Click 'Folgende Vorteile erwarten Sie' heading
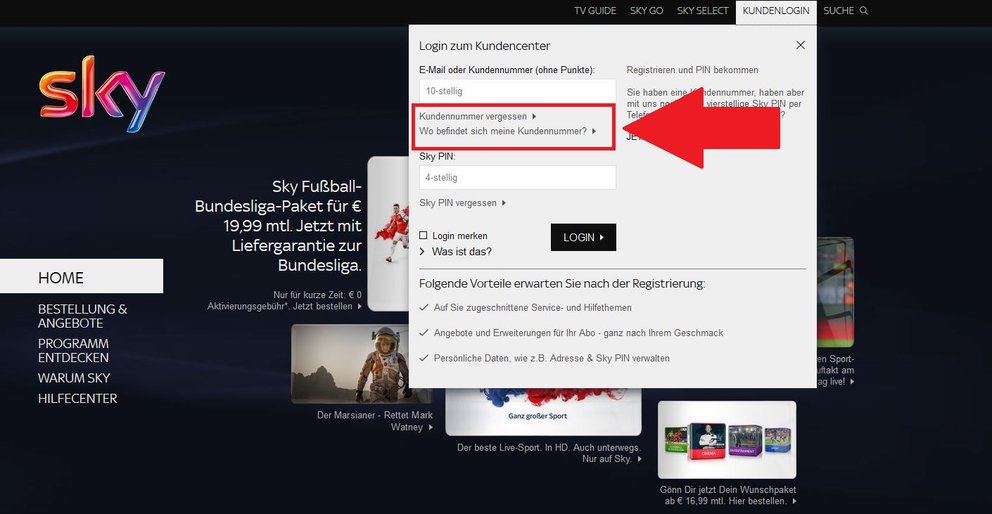992x514 pixels. point(562,284)
